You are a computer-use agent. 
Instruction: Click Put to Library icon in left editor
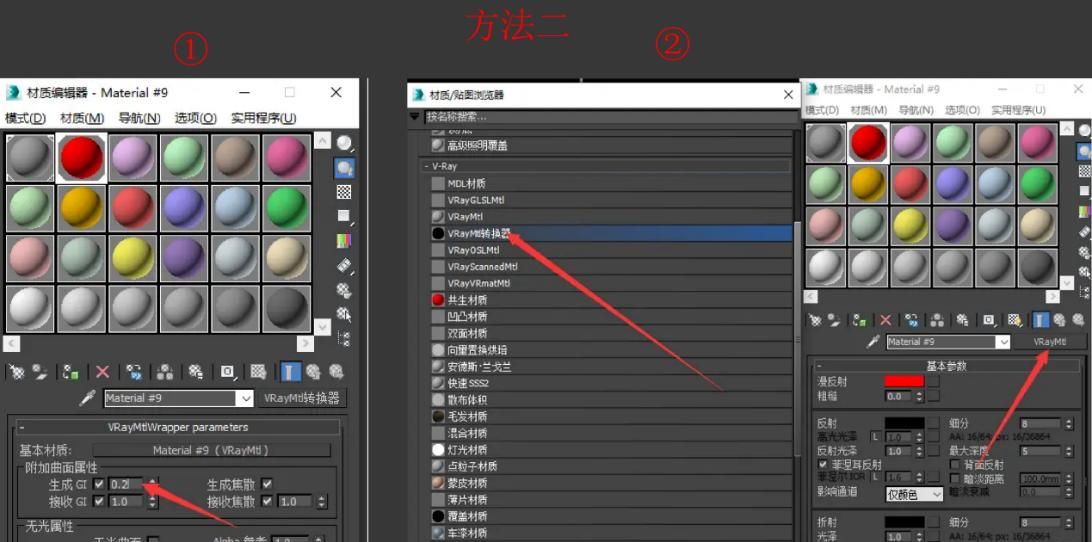196,372
